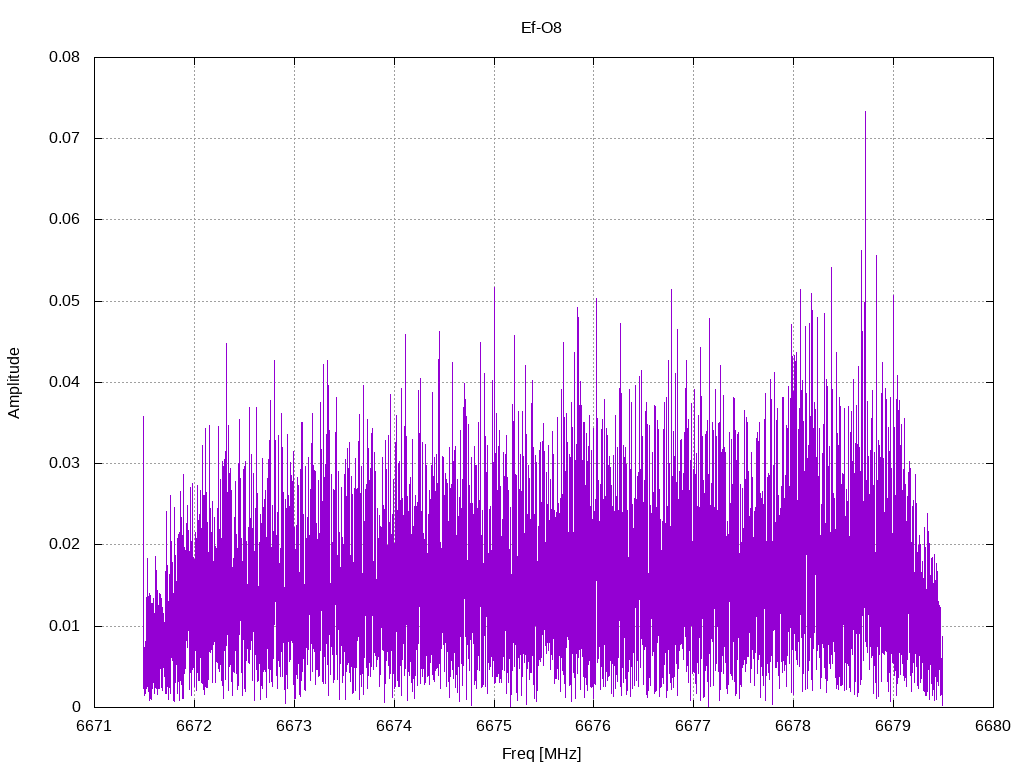Click the 6679 x-axis tick label
The height and width of the screenshot is (768, 1024).
(893, 726)
